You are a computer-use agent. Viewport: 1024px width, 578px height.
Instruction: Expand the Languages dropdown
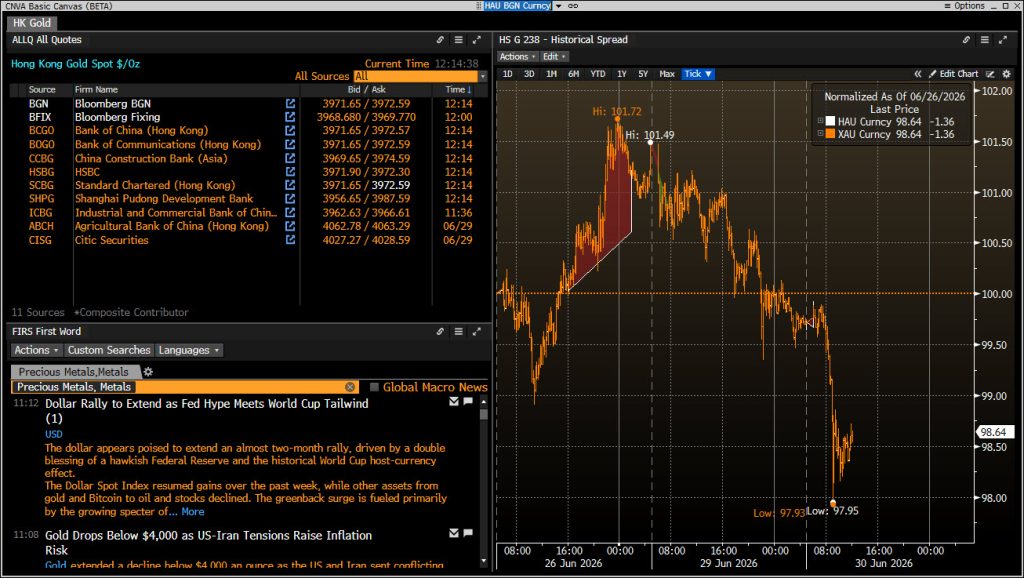click(189, 351)
